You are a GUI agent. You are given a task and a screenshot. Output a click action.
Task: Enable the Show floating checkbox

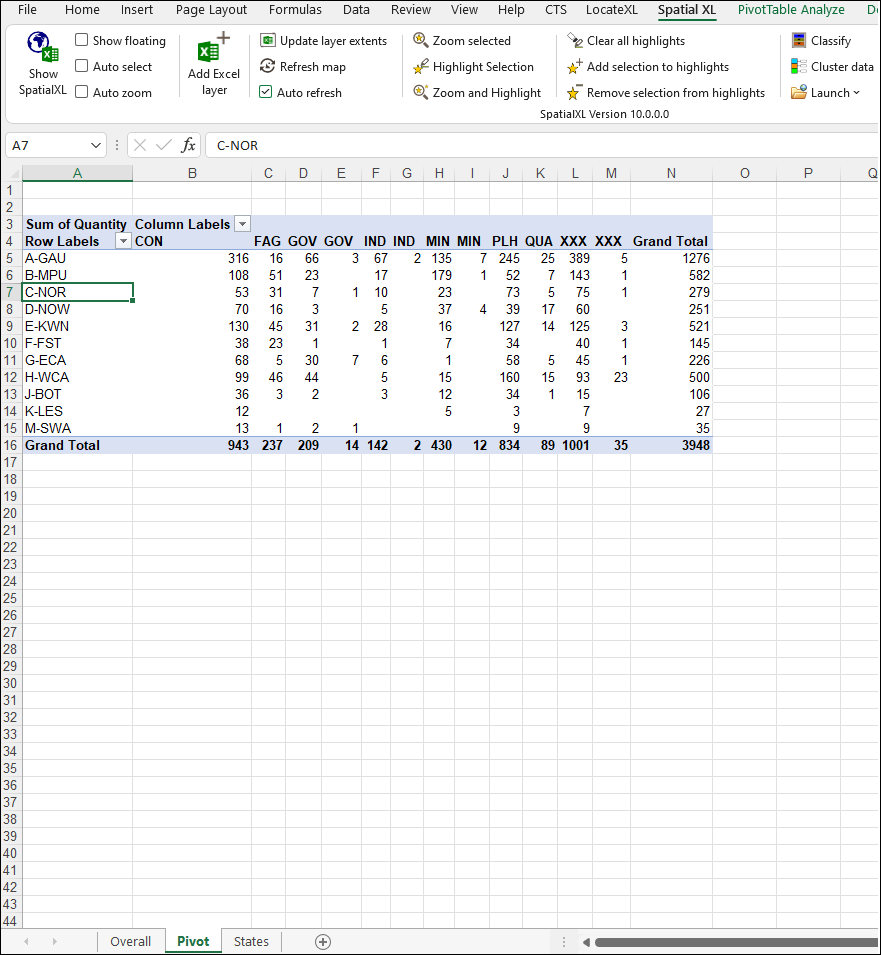(x=82, y=41)
